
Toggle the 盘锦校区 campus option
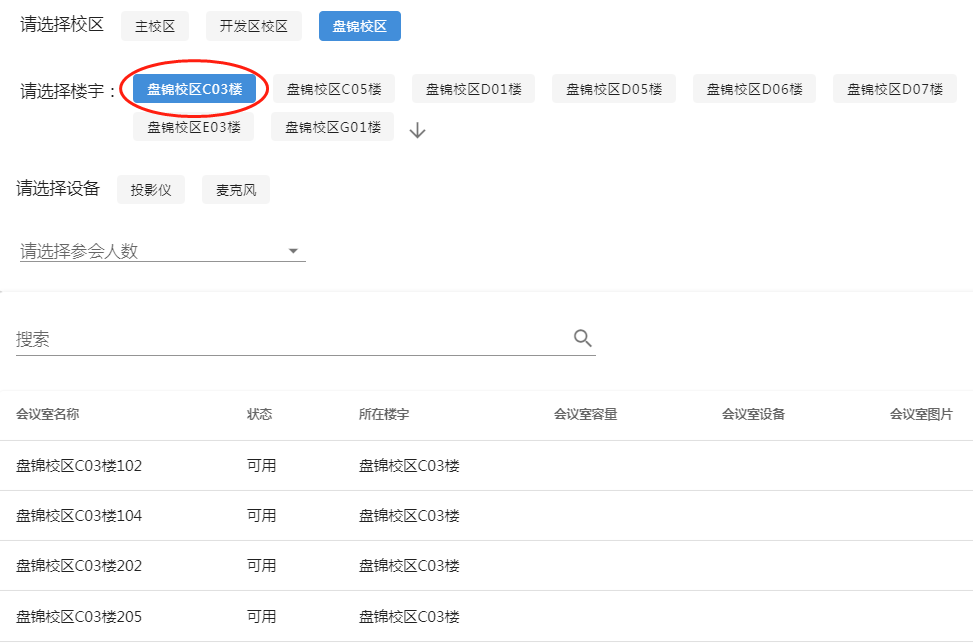tap(359, 27)
